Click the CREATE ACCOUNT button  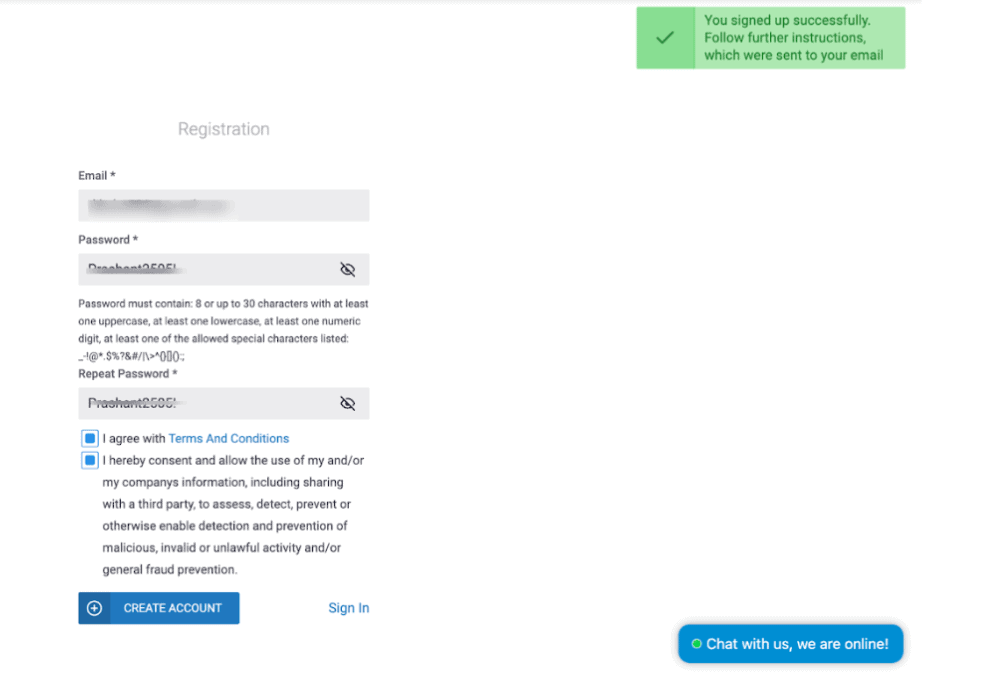(x=159, y=608)
